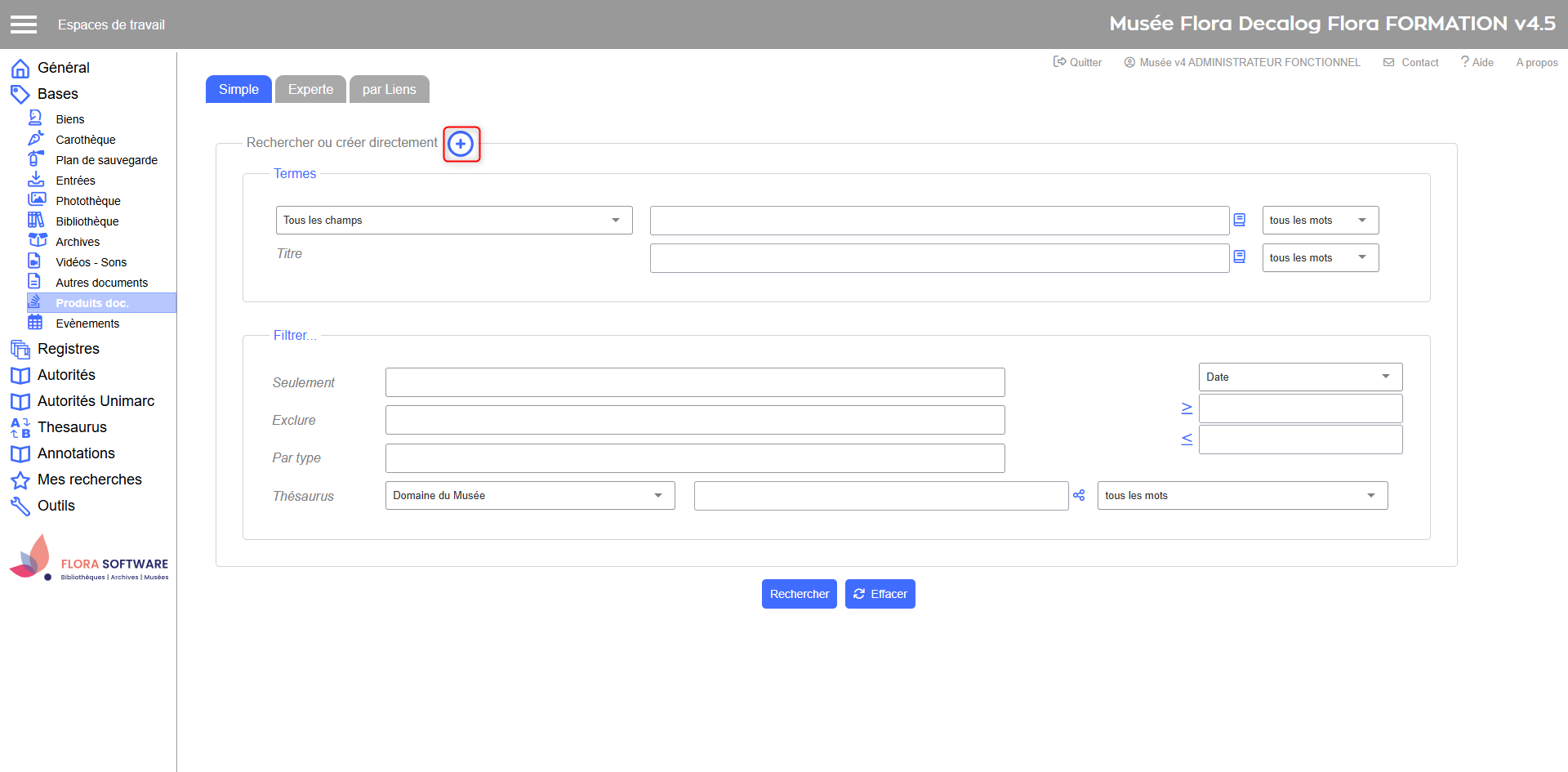Click the greater-than-or-equal date operator
This screenshot has height=772, width=1568.
tap(1187, 408)
